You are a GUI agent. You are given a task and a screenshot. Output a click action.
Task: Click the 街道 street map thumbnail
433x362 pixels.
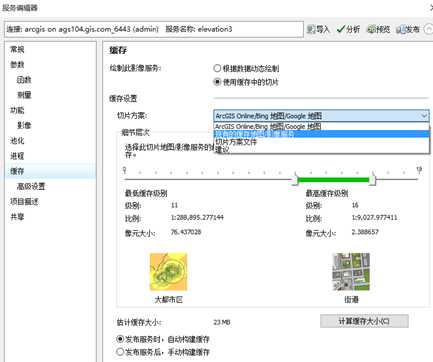[351, 272]
